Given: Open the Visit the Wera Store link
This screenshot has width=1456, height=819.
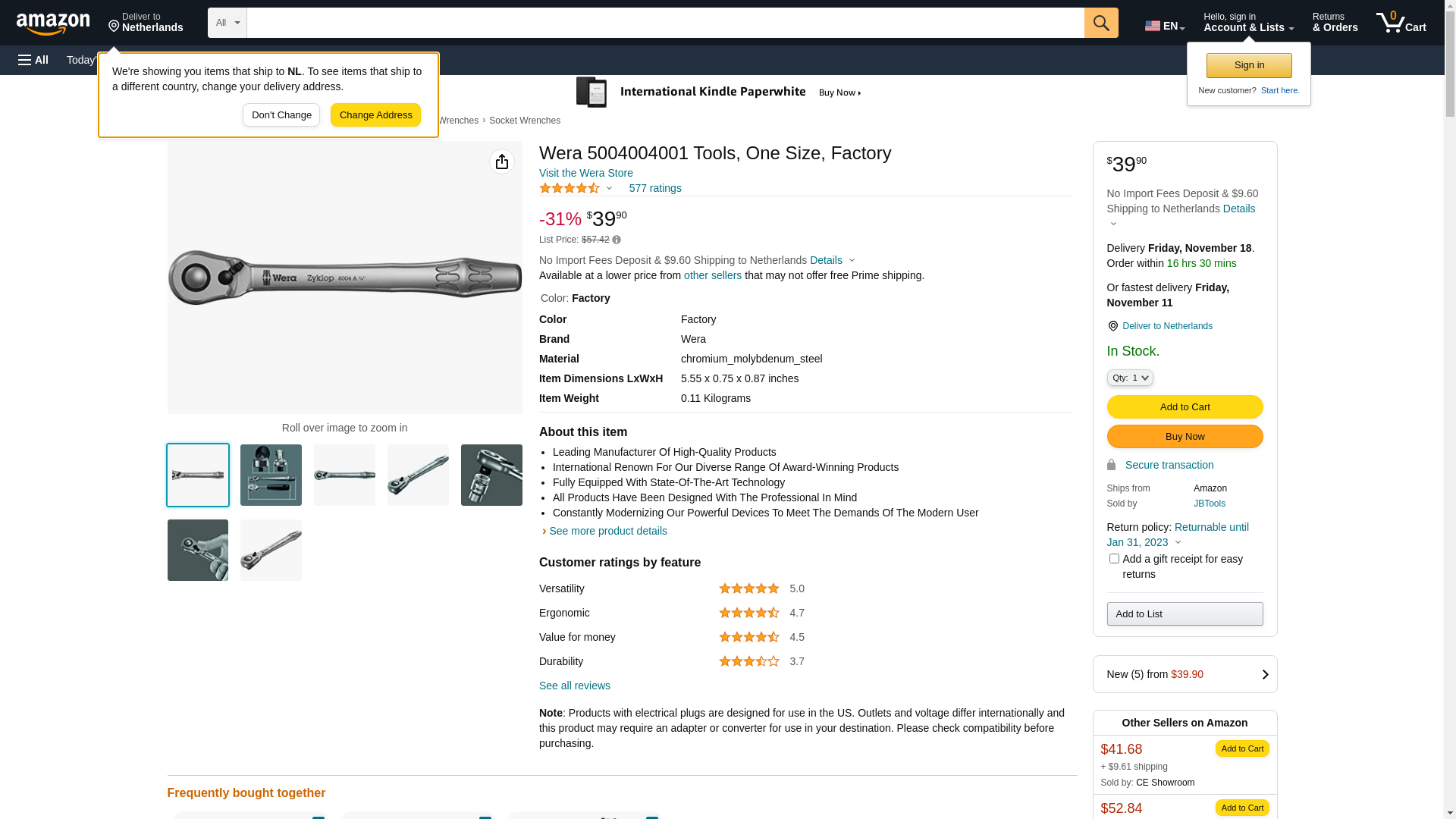Looking at the screenshot, I should pos(585,173).
